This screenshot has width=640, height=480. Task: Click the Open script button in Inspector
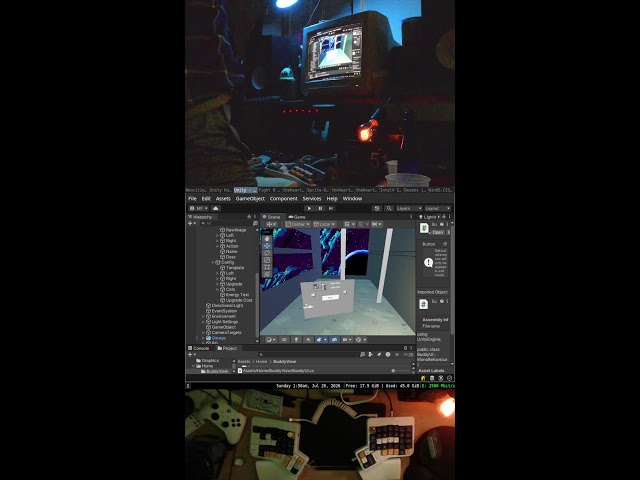438,232
